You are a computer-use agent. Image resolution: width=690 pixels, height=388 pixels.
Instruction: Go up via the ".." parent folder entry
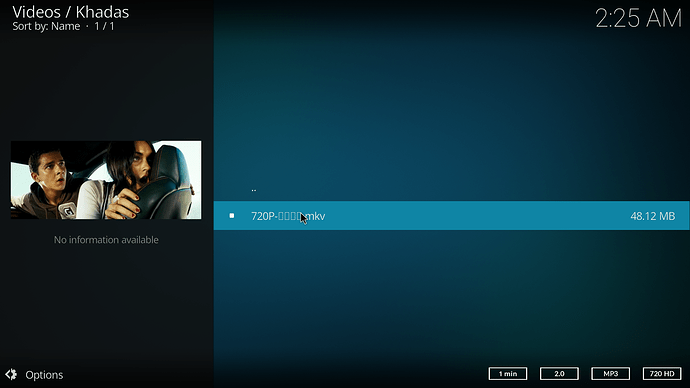254,190
